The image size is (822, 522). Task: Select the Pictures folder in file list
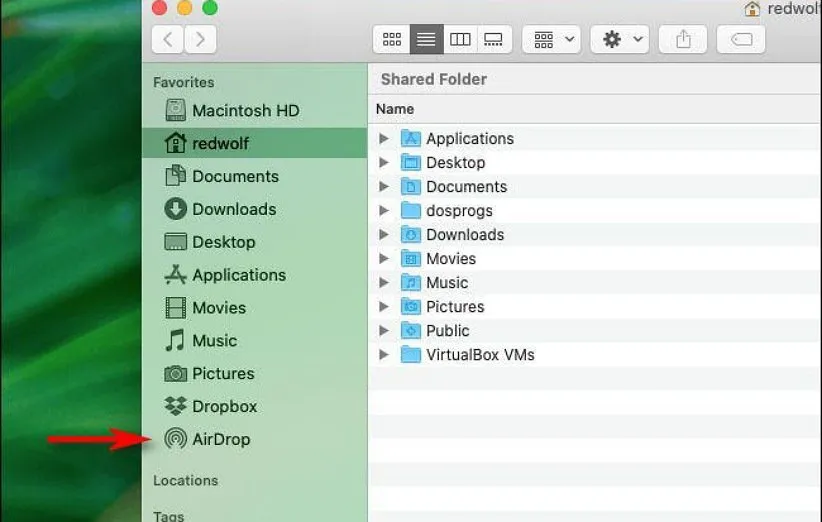coord(454,307)
